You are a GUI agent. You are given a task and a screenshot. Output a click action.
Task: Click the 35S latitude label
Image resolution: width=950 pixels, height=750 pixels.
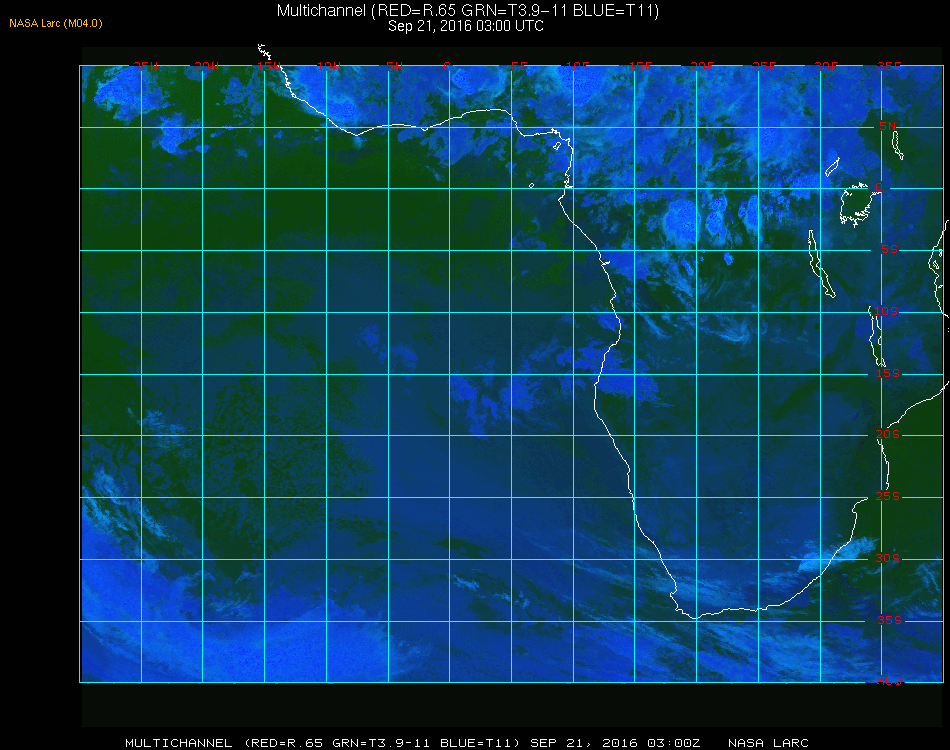point(889,620)
